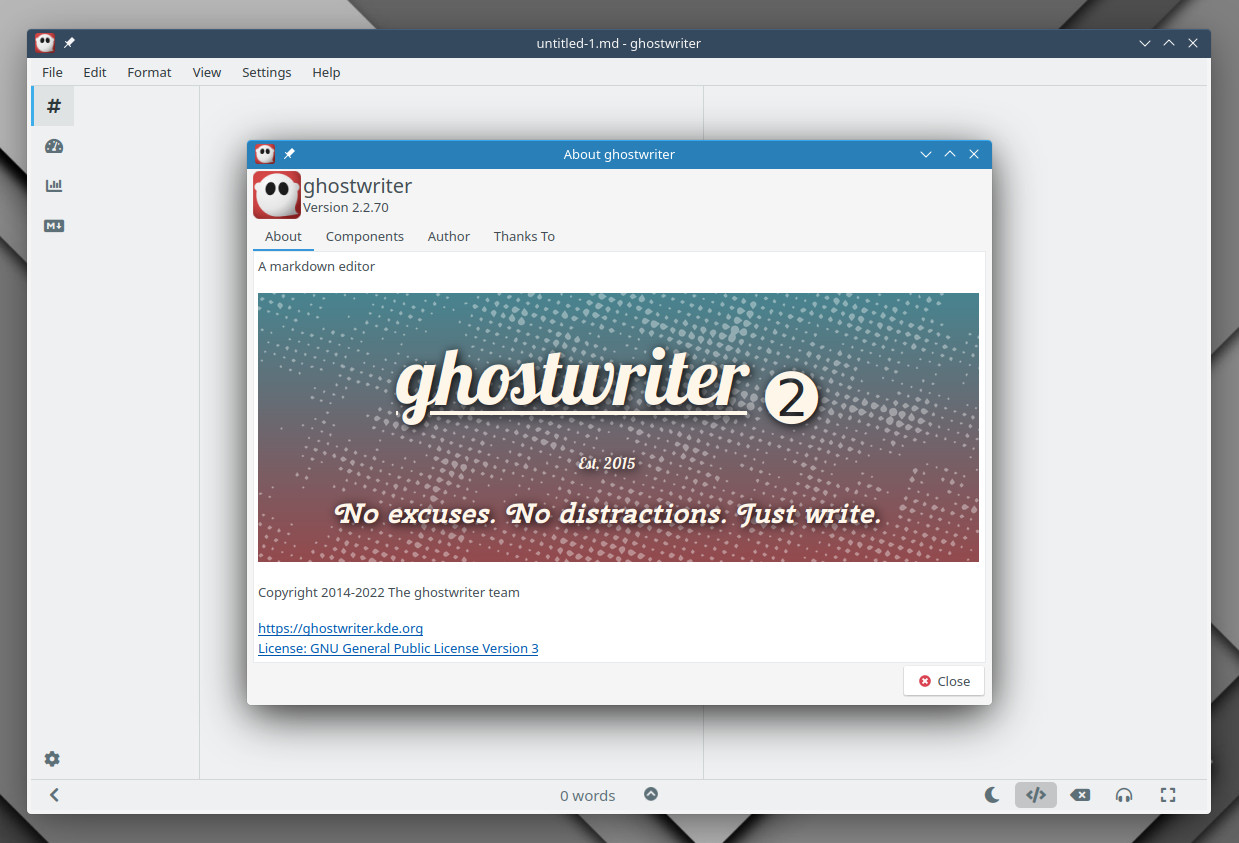This screenshot has height=843, width=1239.
Task: Open the Help menu
Action: (x=326, y=72)
